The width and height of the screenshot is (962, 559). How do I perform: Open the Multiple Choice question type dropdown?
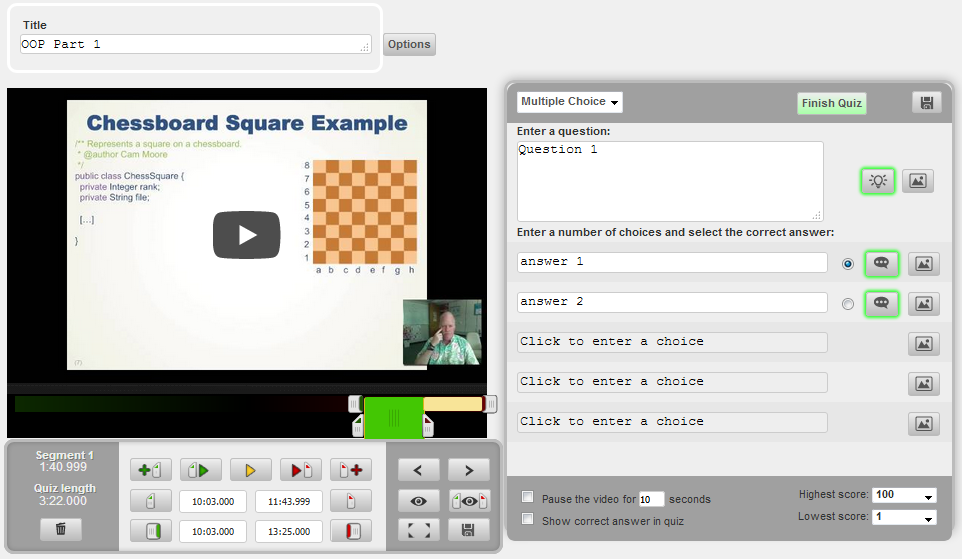(x=570, y=102)
